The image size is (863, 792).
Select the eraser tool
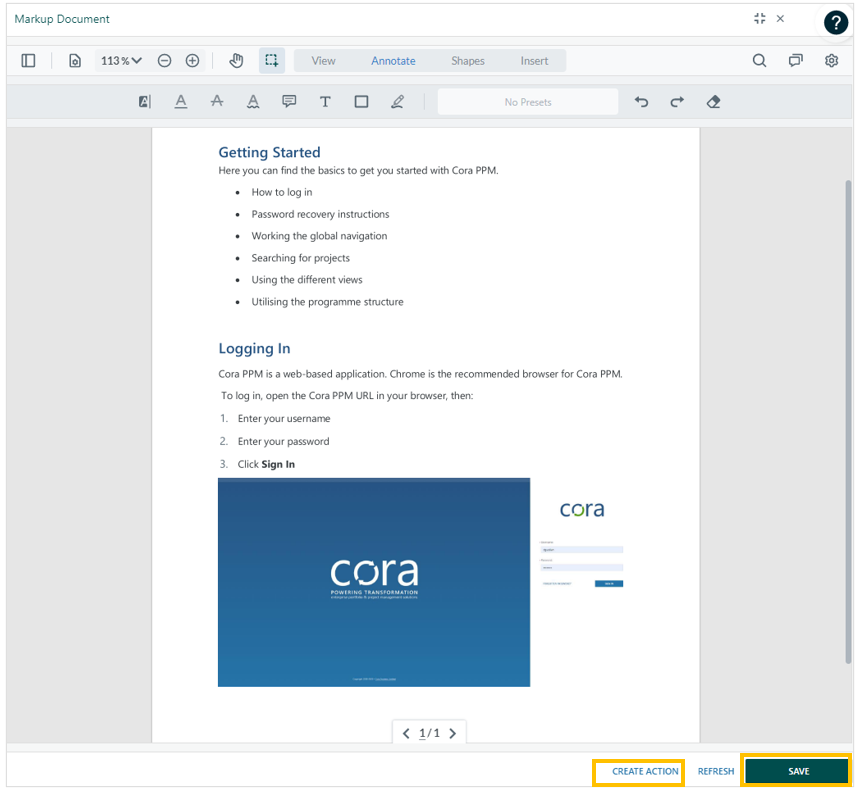click(x=713, y=102)
